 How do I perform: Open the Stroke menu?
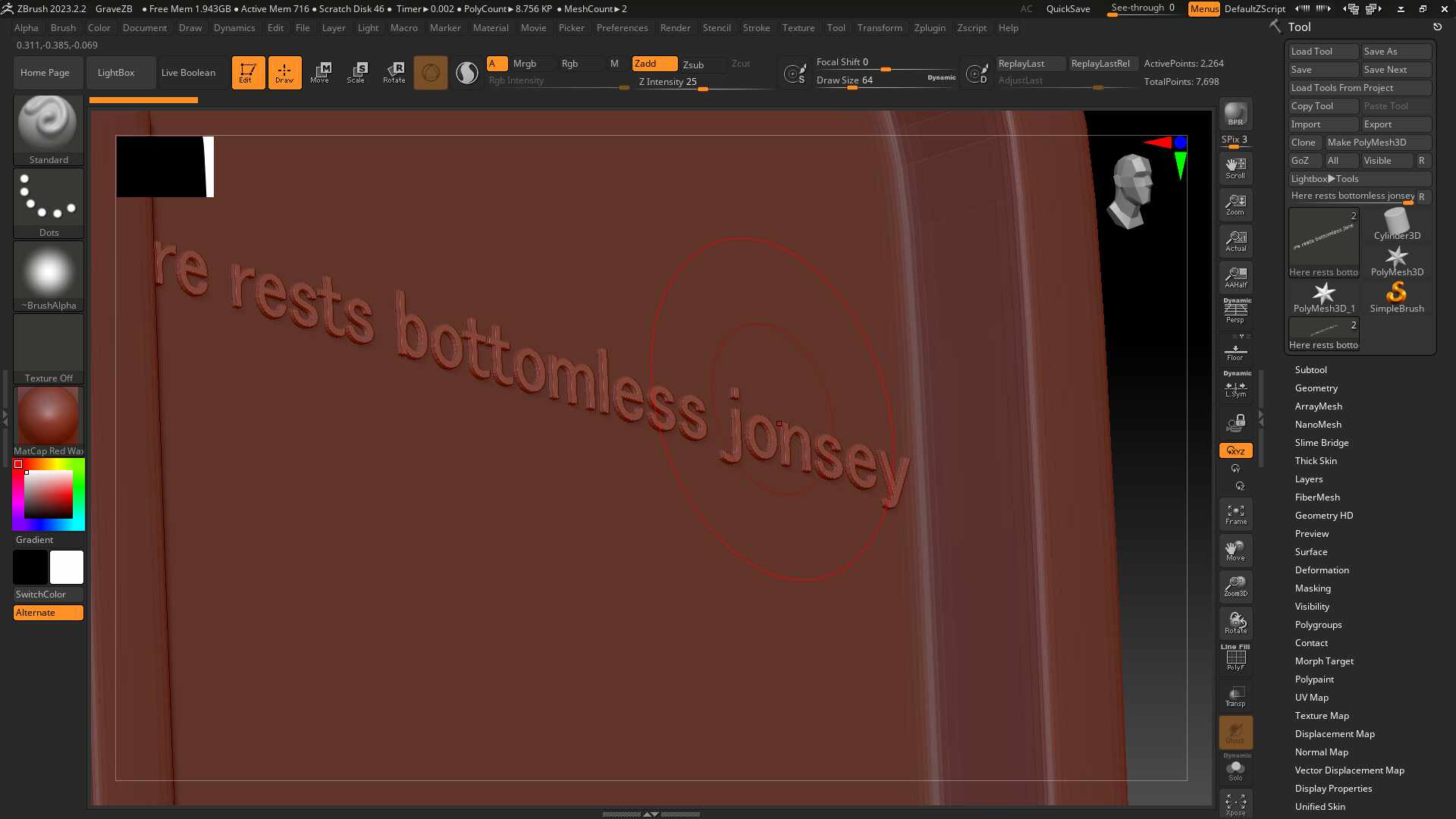pos(755,28)
